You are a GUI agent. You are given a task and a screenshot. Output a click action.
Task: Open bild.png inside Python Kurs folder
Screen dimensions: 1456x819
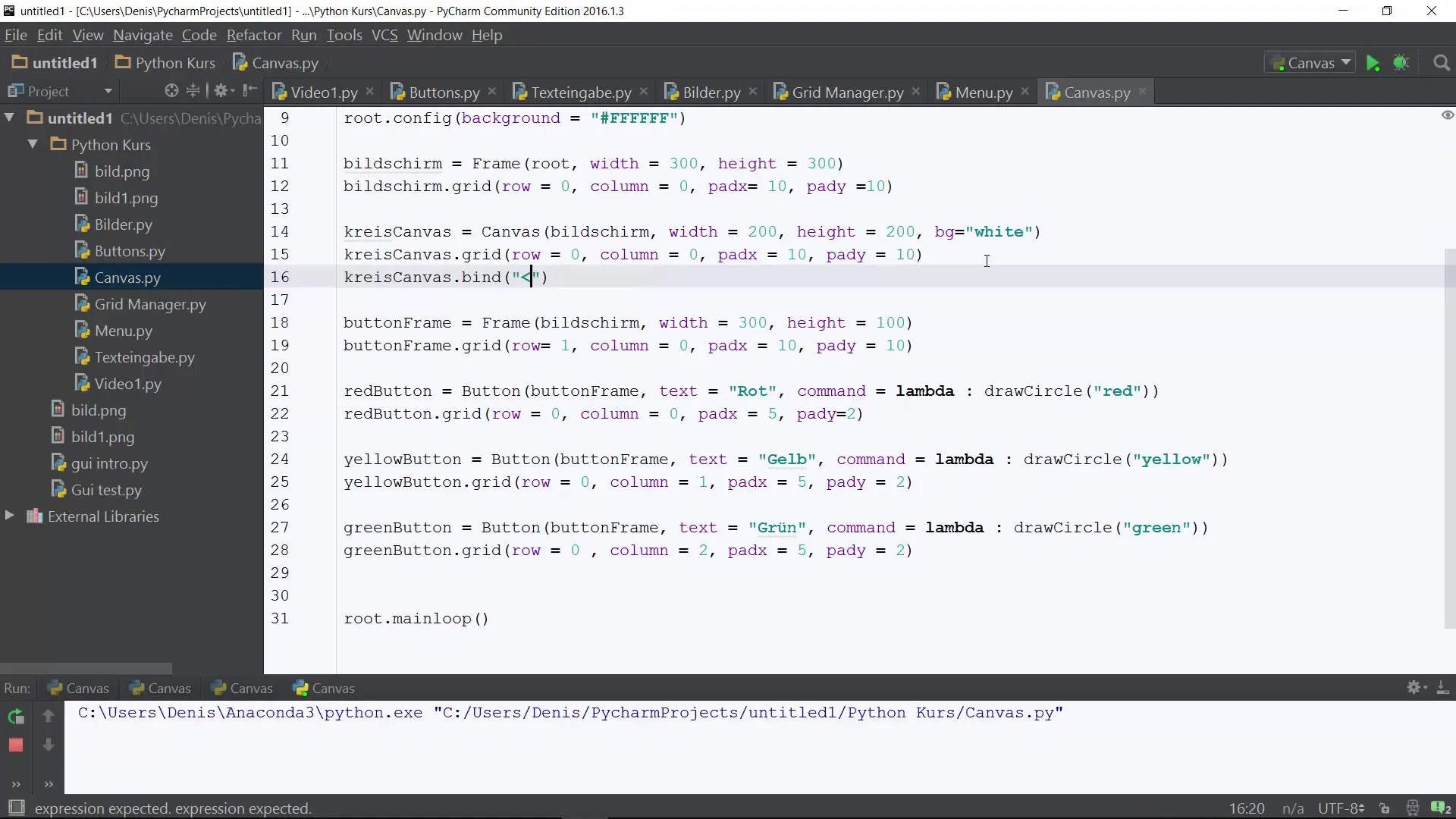tap(121, 171)
